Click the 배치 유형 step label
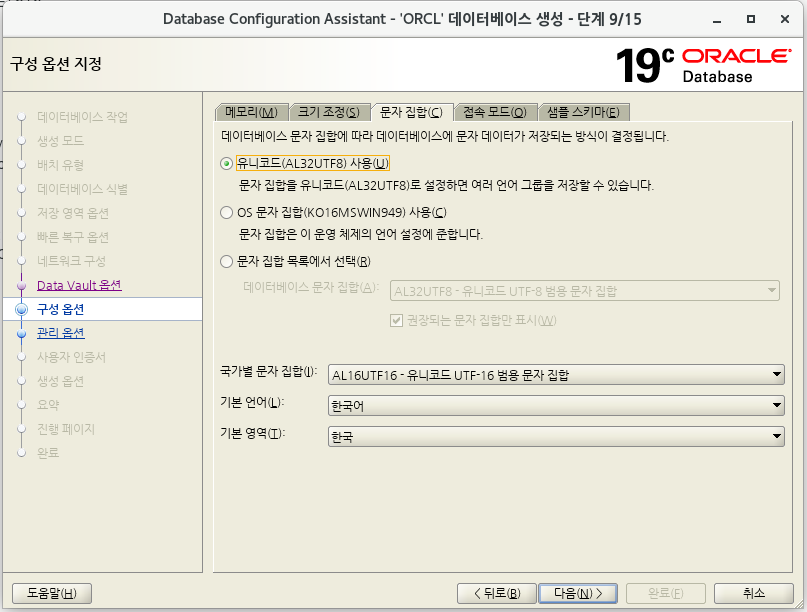This screenshot has width=807, height=612. 60,165
